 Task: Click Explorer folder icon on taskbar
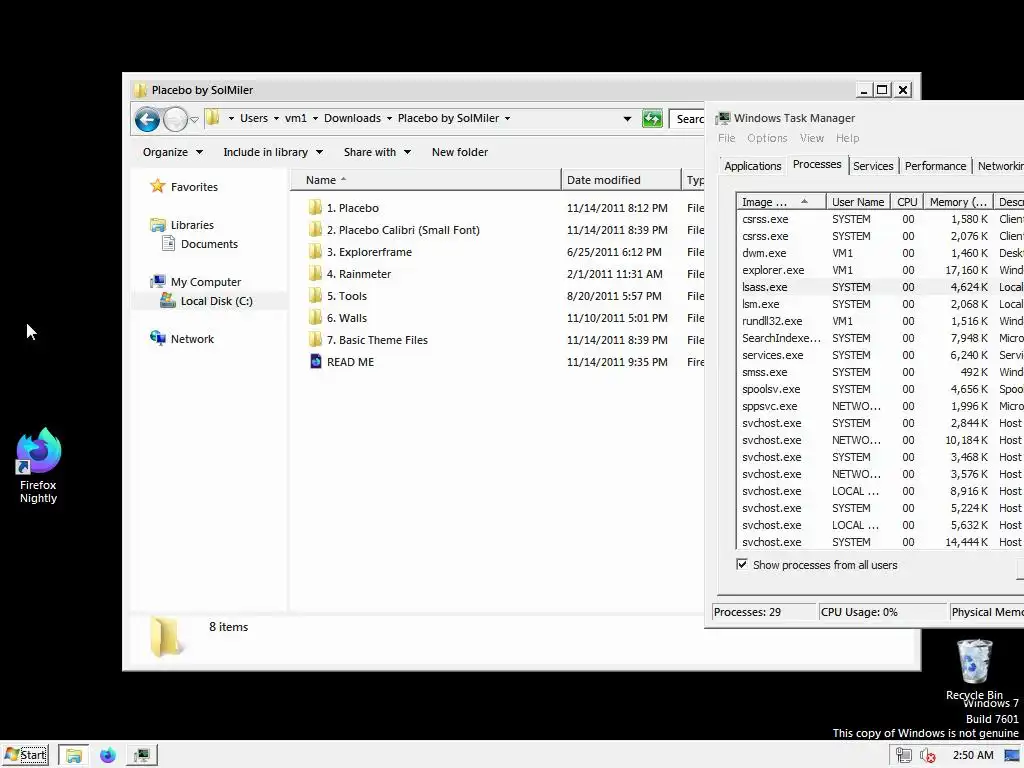pos(74,756)
